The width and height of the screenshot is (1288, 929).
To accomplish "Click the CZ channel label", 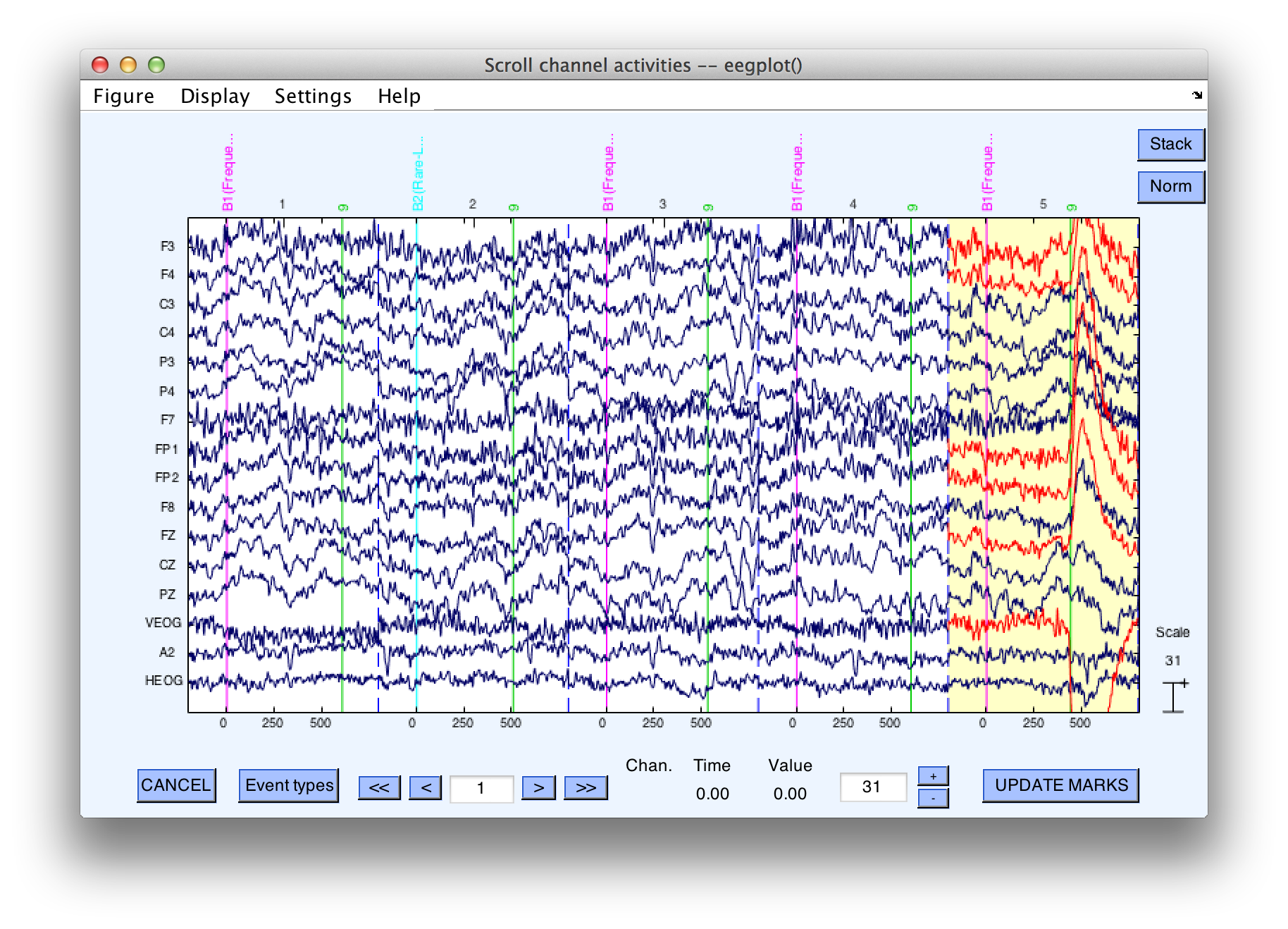I will [167, 565].
